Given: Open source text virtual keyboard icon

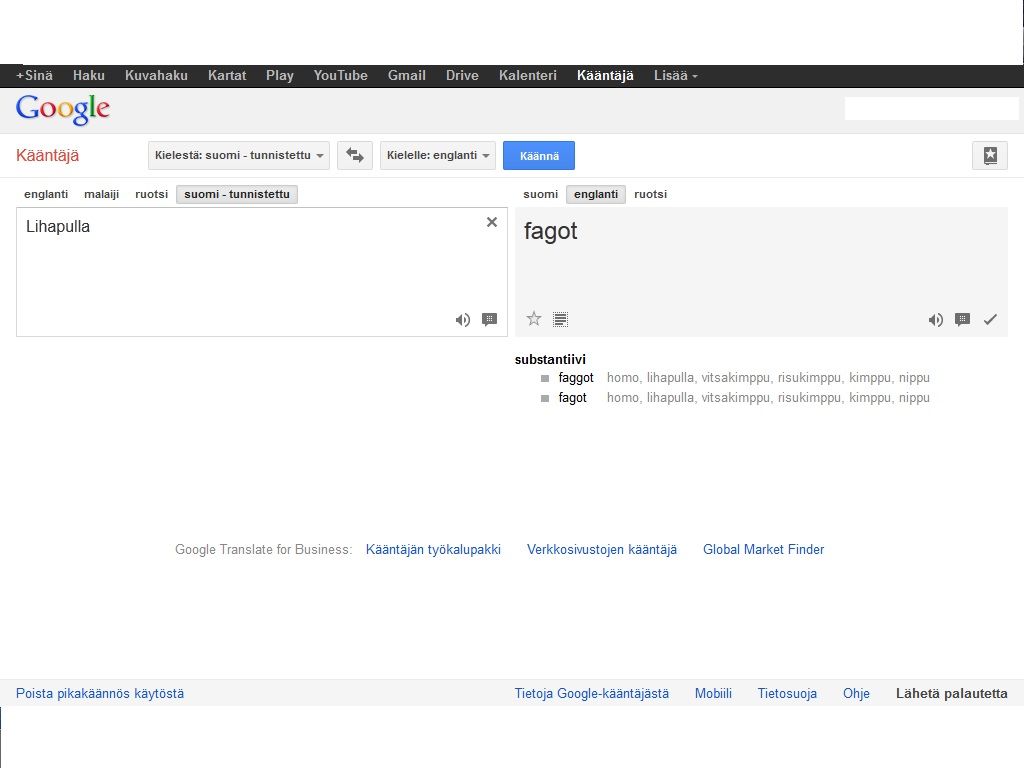Looking at the screenshot, I should point(489,320).
